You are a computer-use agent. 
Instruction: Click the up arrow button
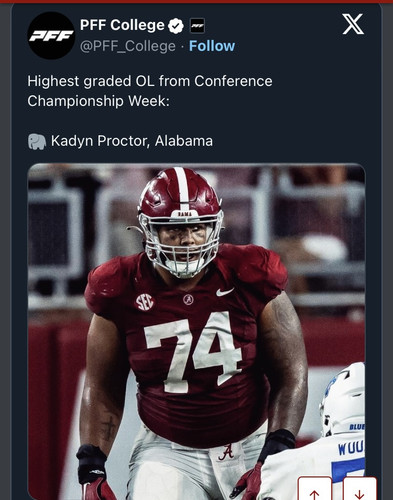coord(315,490)
